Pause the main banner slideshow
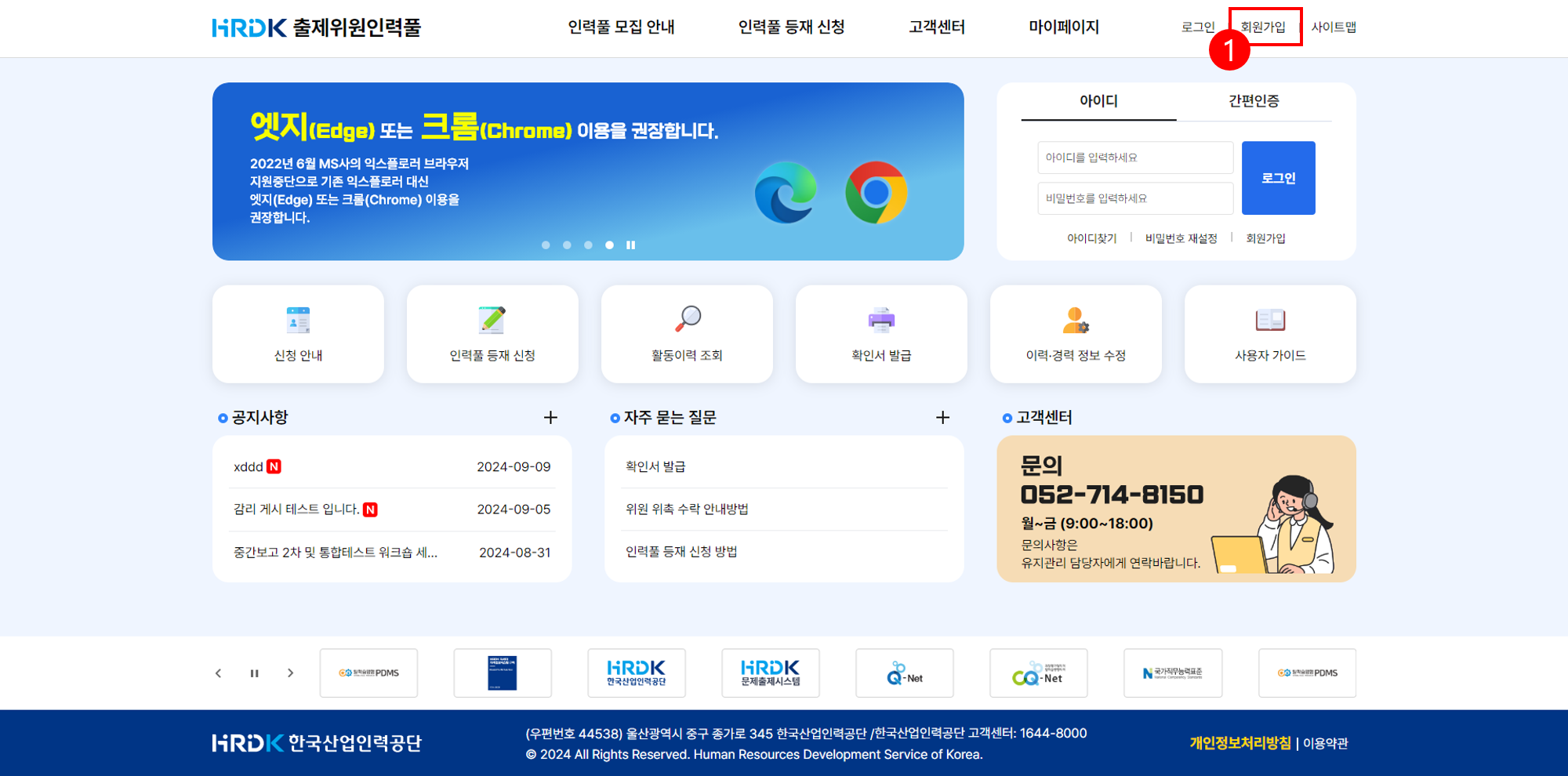Viewport: 1568px width, 776px height. point(631,245)
